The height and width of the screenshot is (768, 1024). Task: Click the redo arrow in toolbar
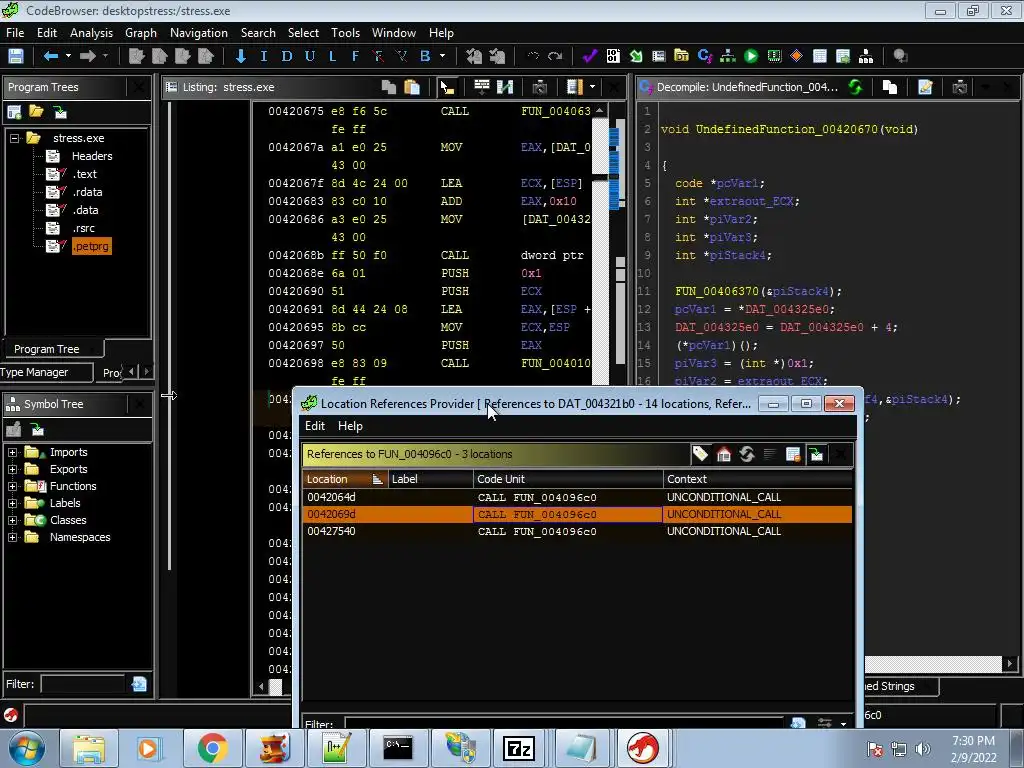(555, 56)
